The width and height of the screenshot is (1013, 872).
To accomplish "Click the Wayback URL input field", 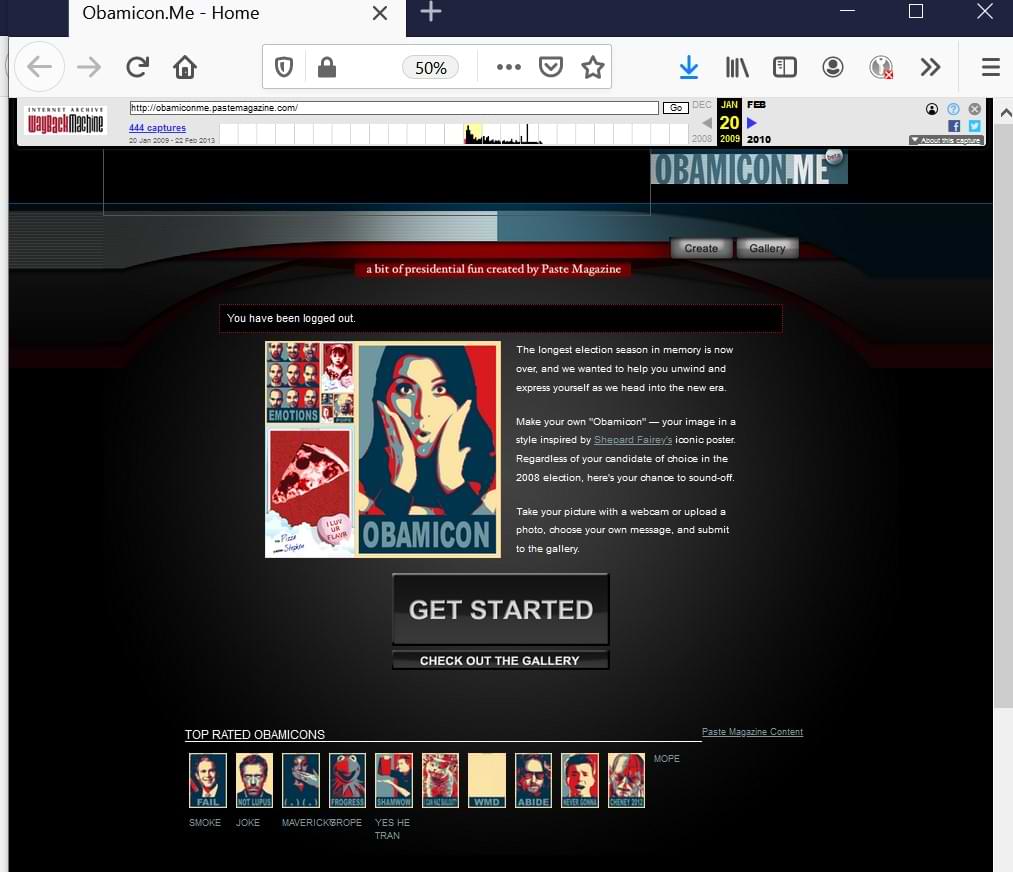I will click(x=393, y=108).
